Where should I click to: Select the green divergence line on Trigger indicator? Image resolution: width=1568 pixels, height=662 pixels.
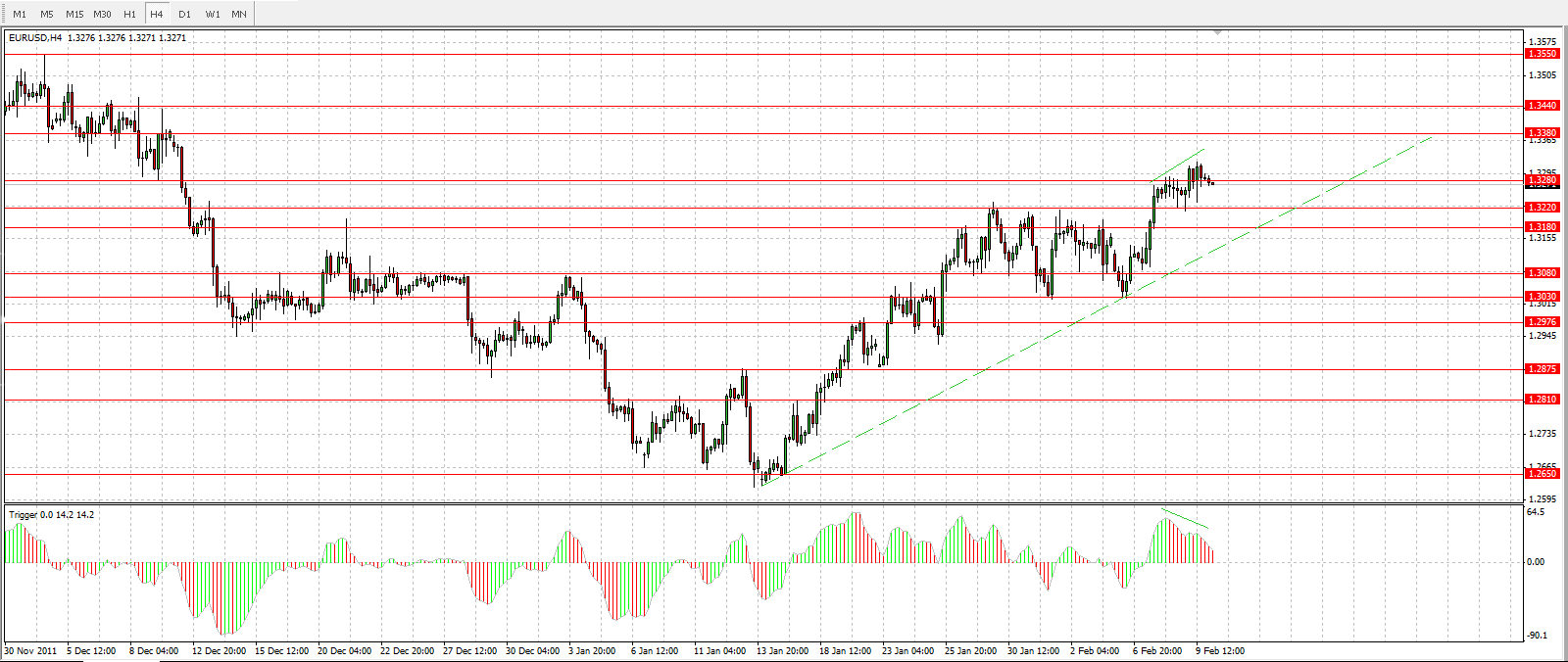[x=1186, y=519]
